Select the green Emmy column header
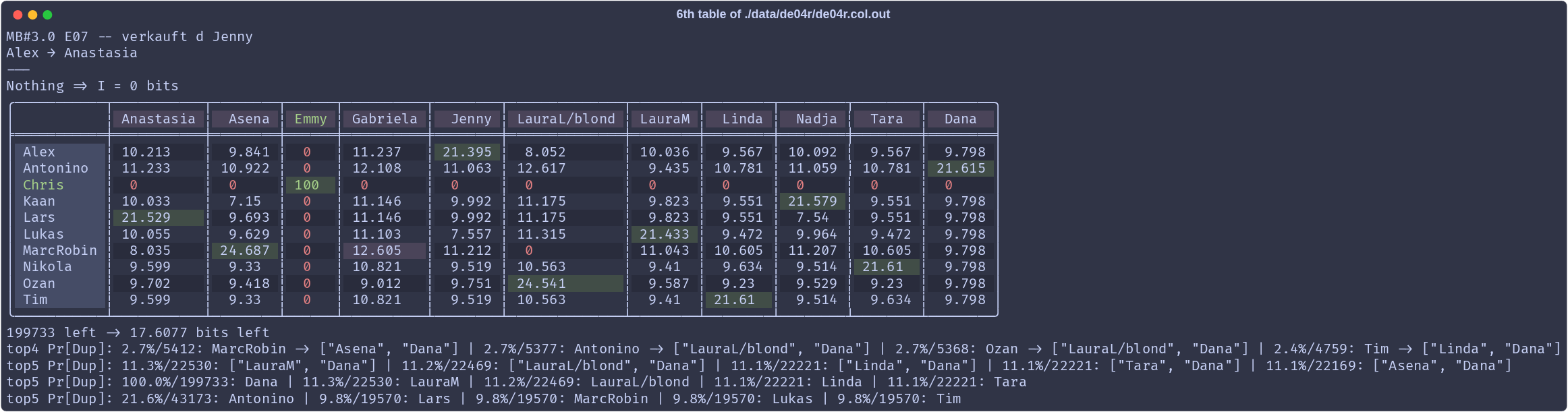 point(310,119)
